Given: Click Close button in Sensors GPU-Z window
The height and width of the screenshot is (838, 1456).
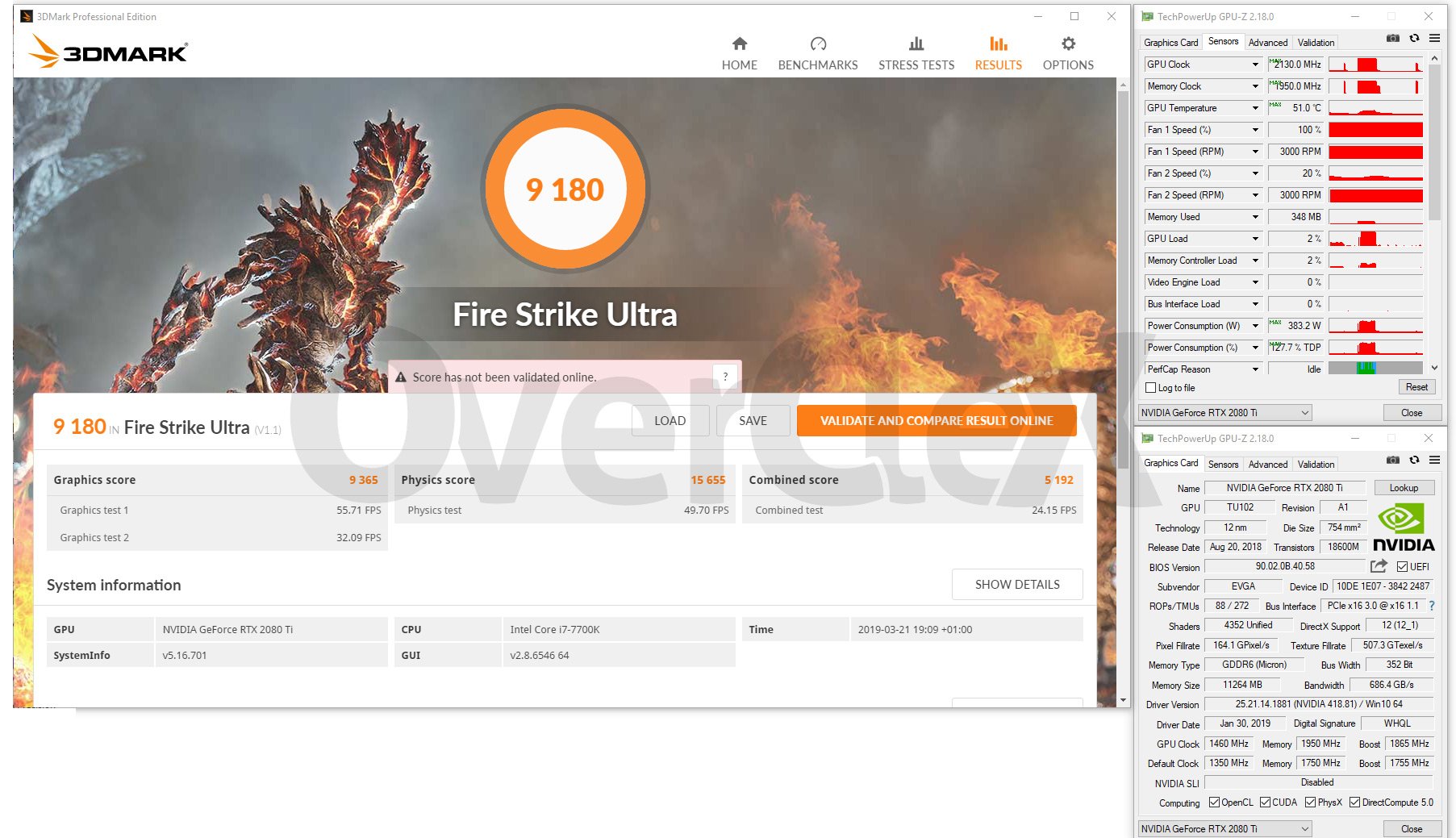Looking at the screenshot, I should (x=1412, y=412).
